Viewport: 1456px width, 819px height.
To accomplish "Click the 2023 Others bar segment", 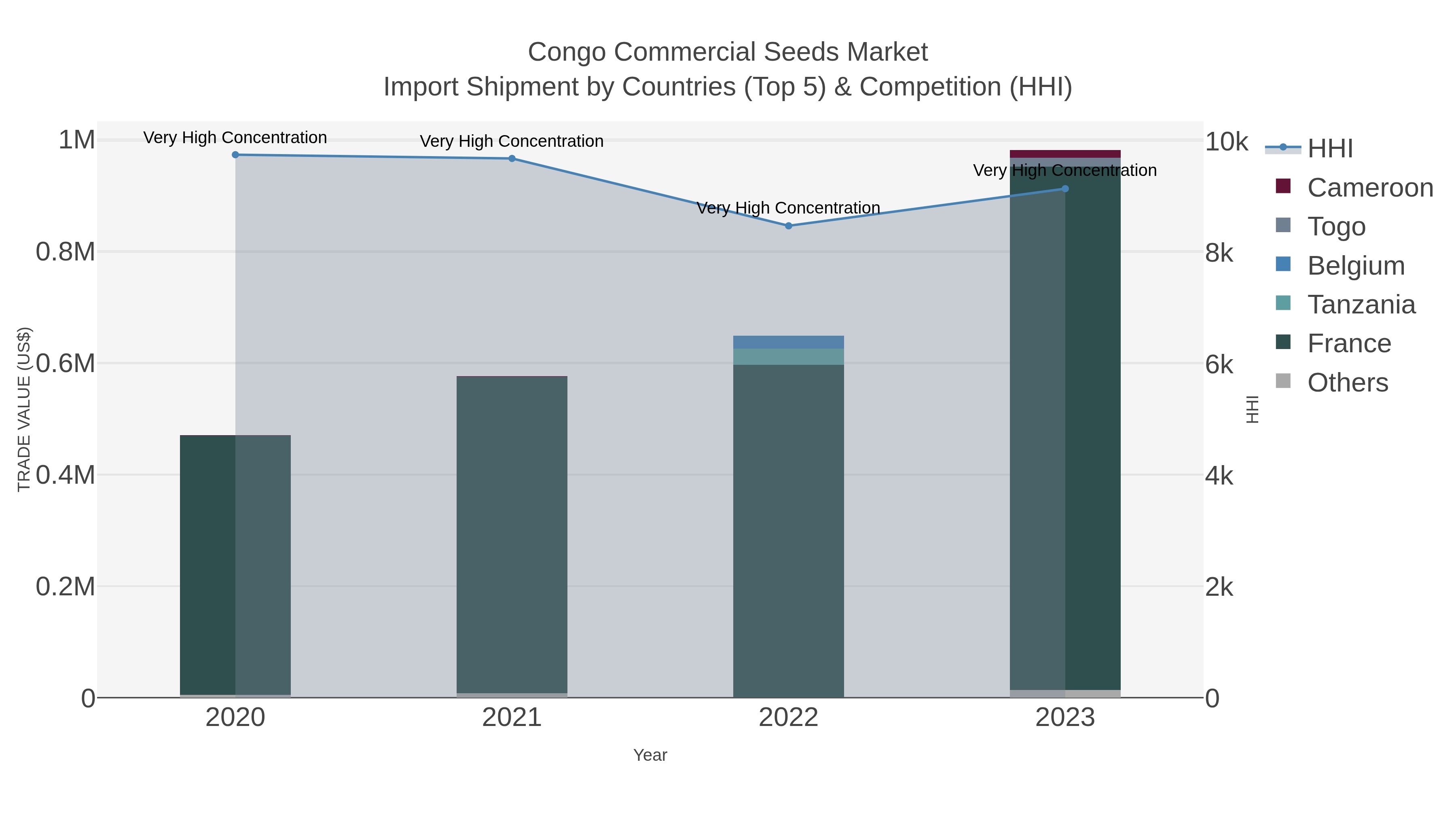I will 1065,694.
